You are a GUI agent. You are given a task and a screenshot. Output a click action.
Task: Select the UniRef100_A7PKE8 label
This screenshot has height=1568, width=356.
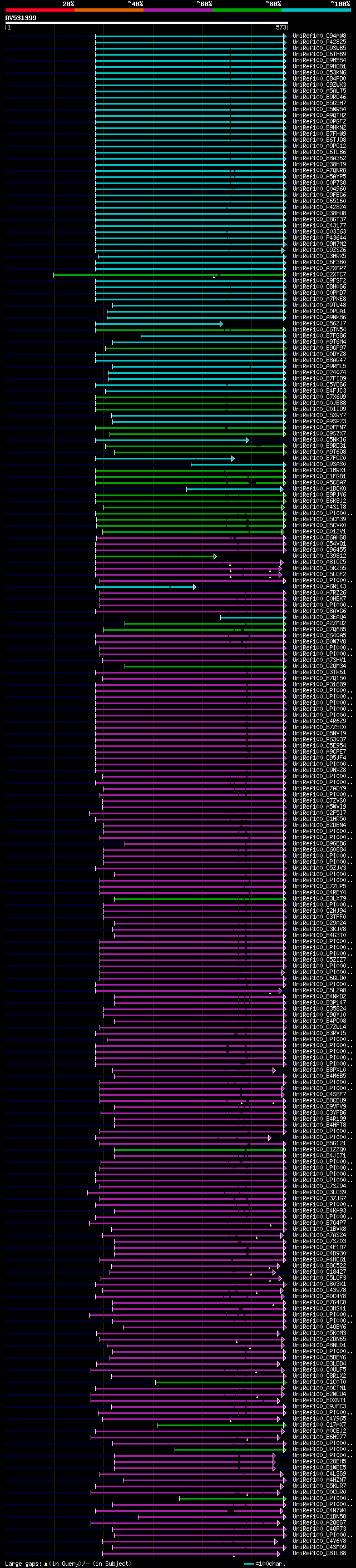[319, 299]
